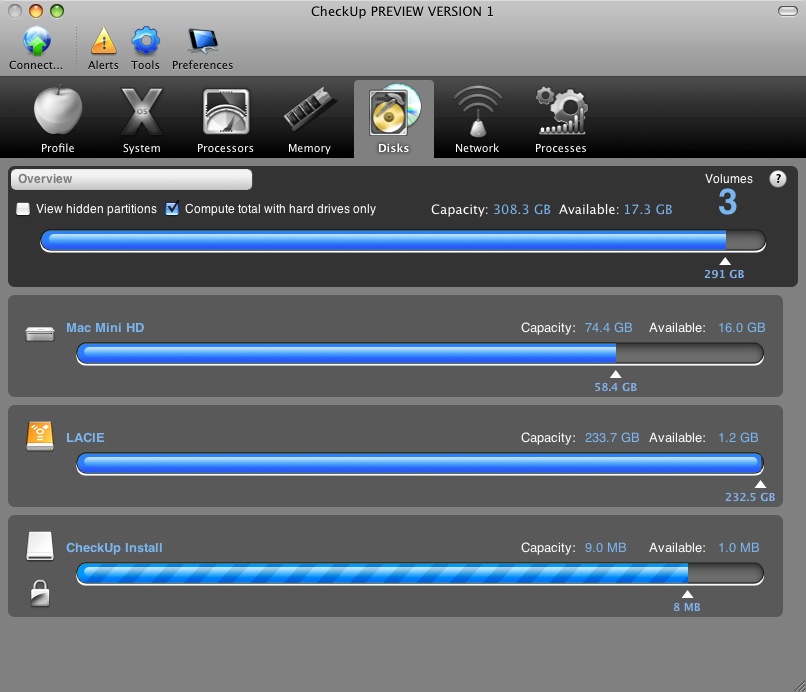Click the 8 MB used marker

687,602
